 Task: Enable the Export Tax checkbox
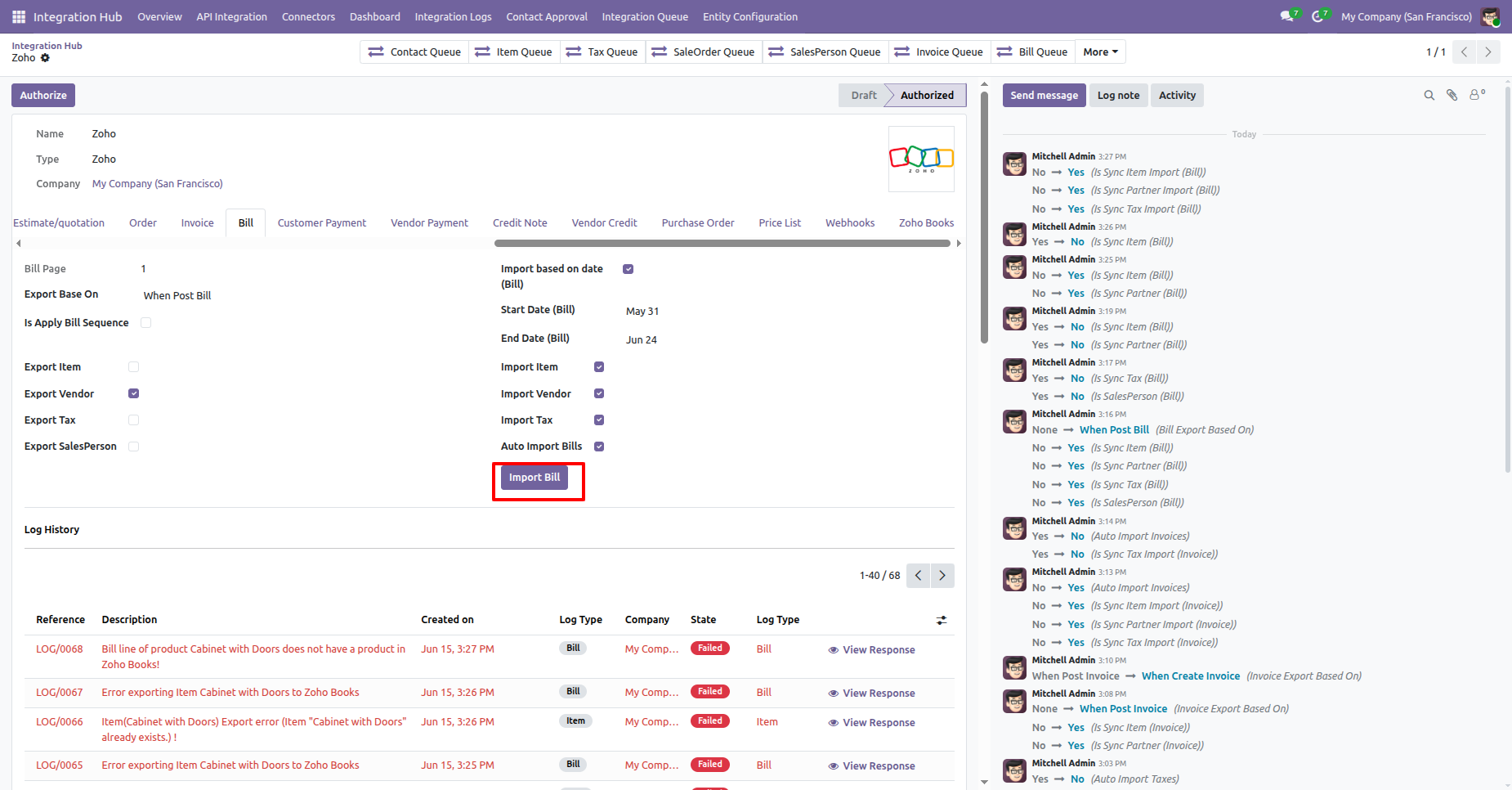(134, 420)
